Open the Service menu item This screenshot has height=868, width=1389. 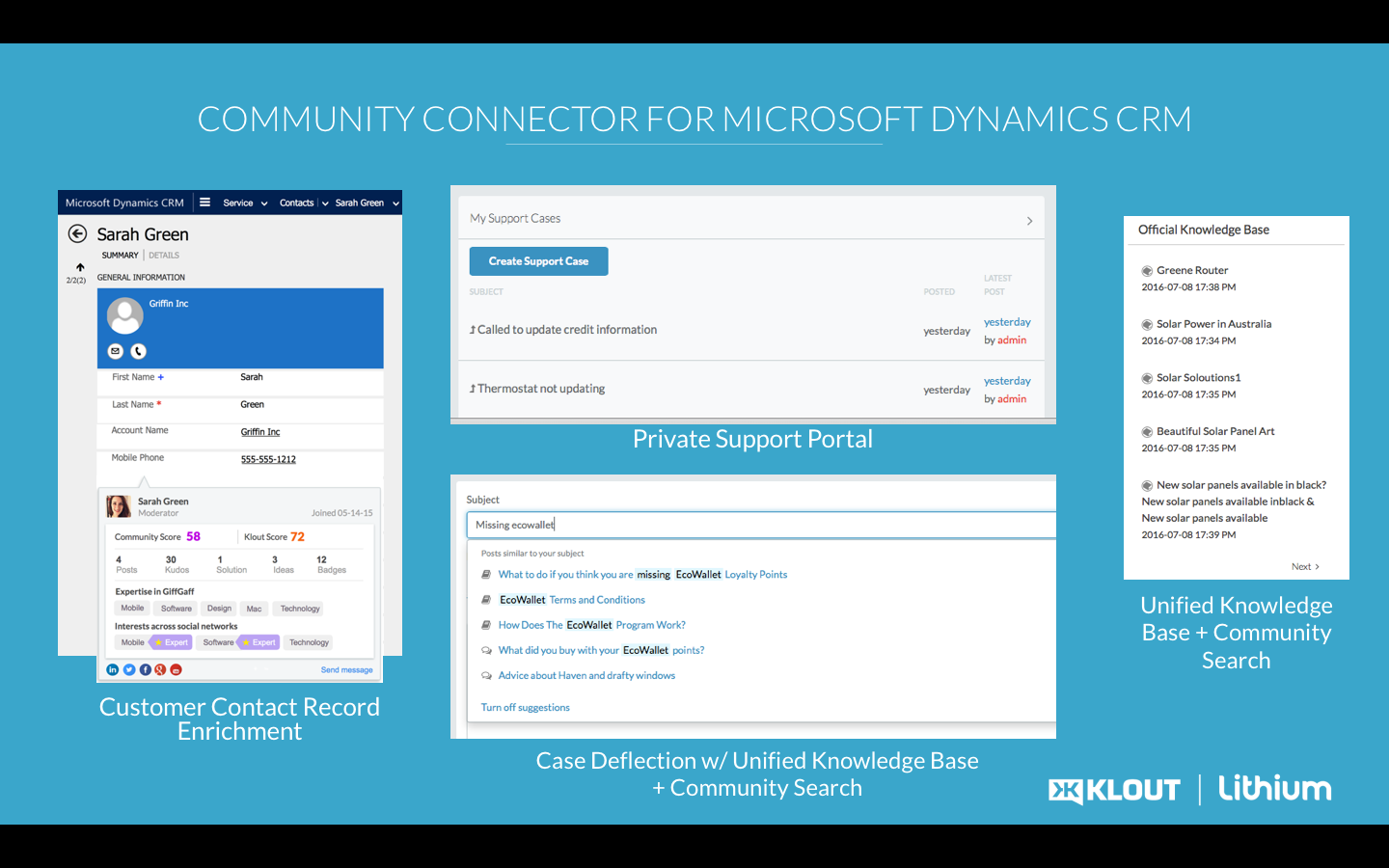pos(238,203)
